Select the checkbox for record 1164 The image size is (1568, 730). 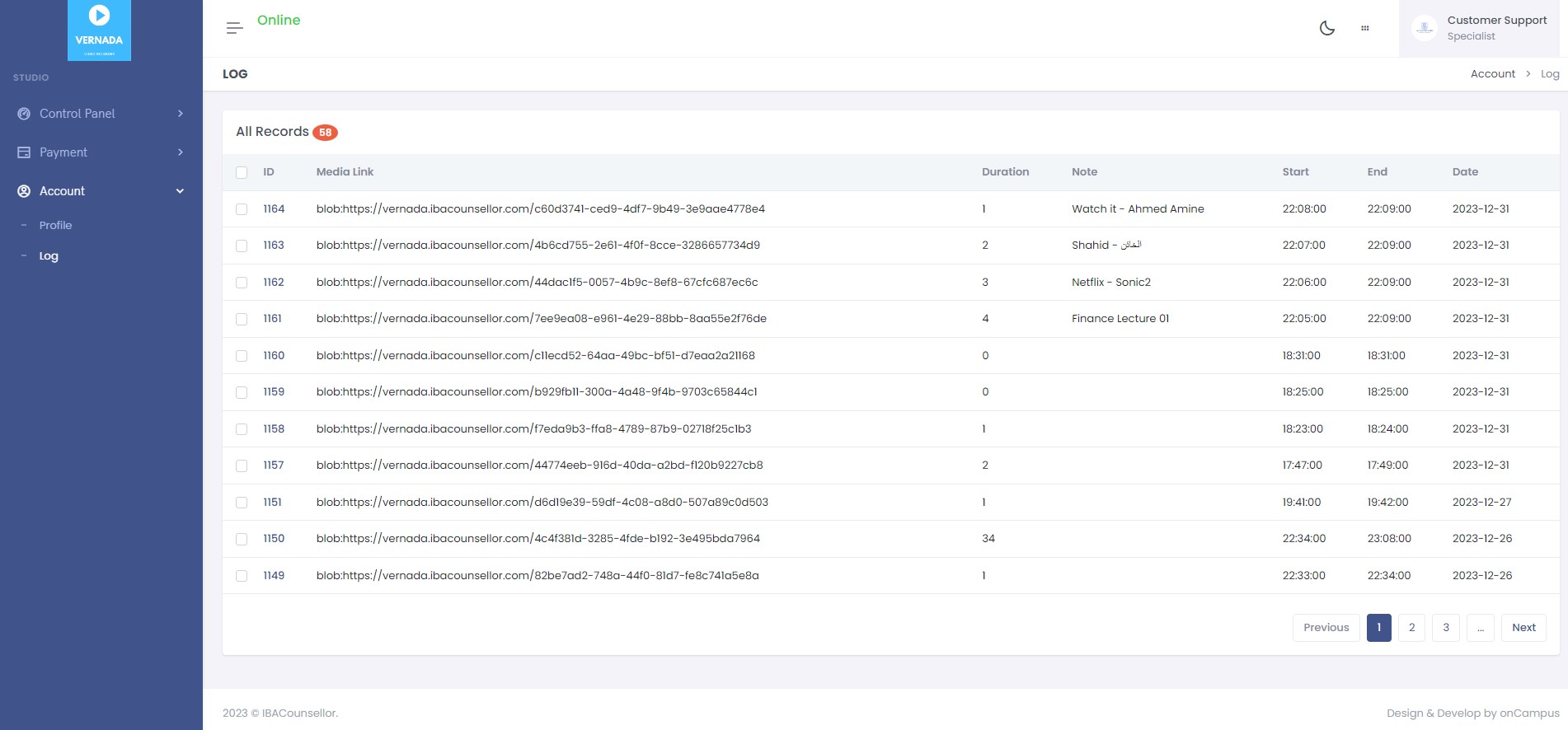coord(242,209)
